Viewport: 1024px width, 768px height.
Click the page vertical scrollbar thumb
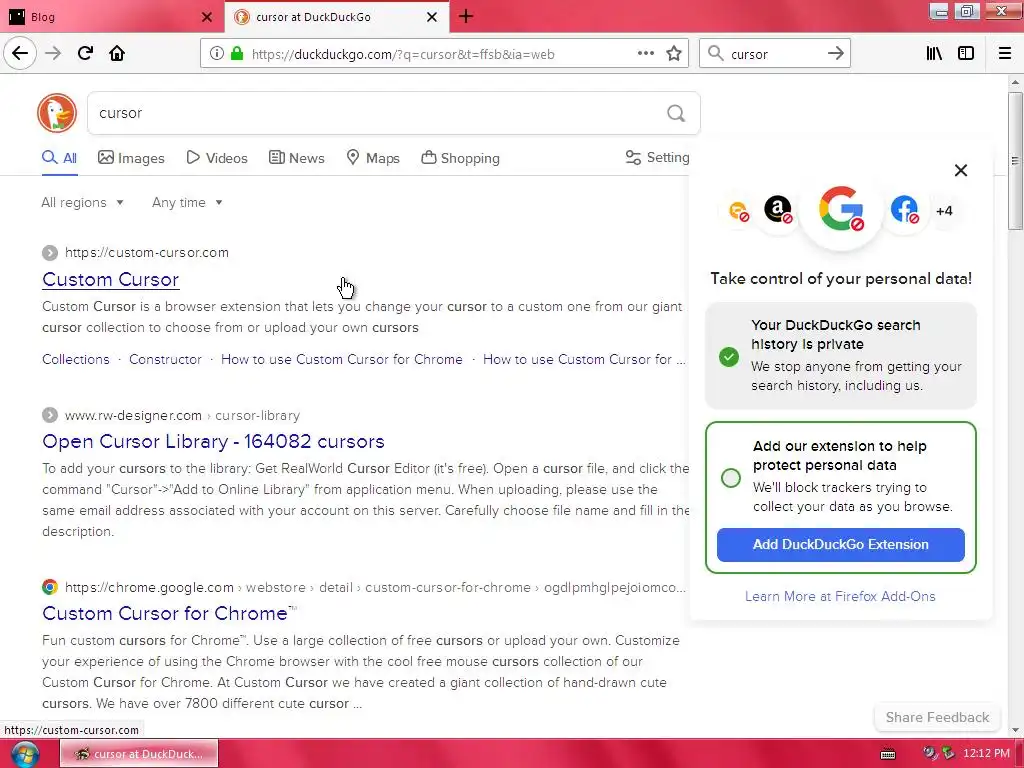coord(1015,160)
